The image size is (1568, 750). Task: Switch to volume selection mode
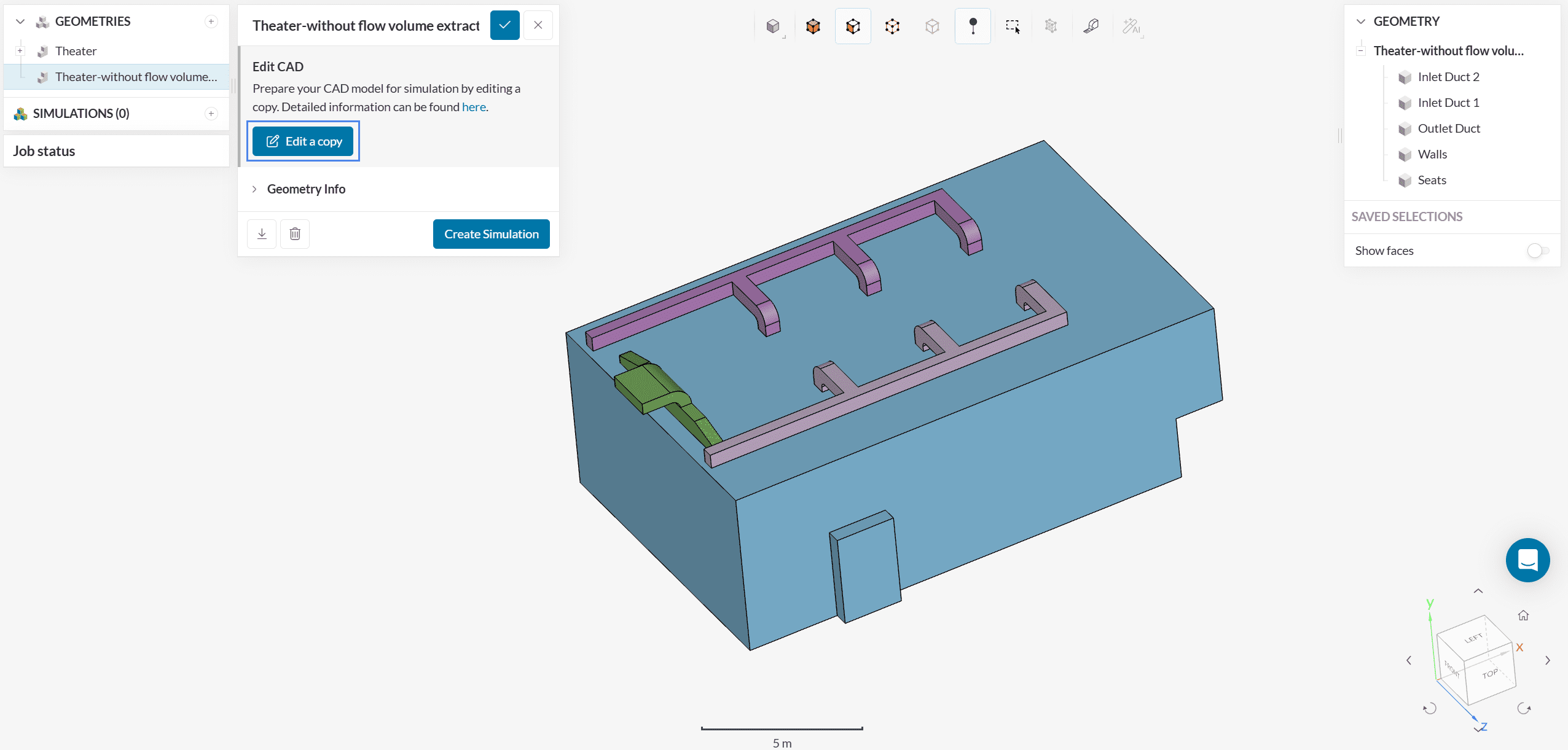(813, 26)
